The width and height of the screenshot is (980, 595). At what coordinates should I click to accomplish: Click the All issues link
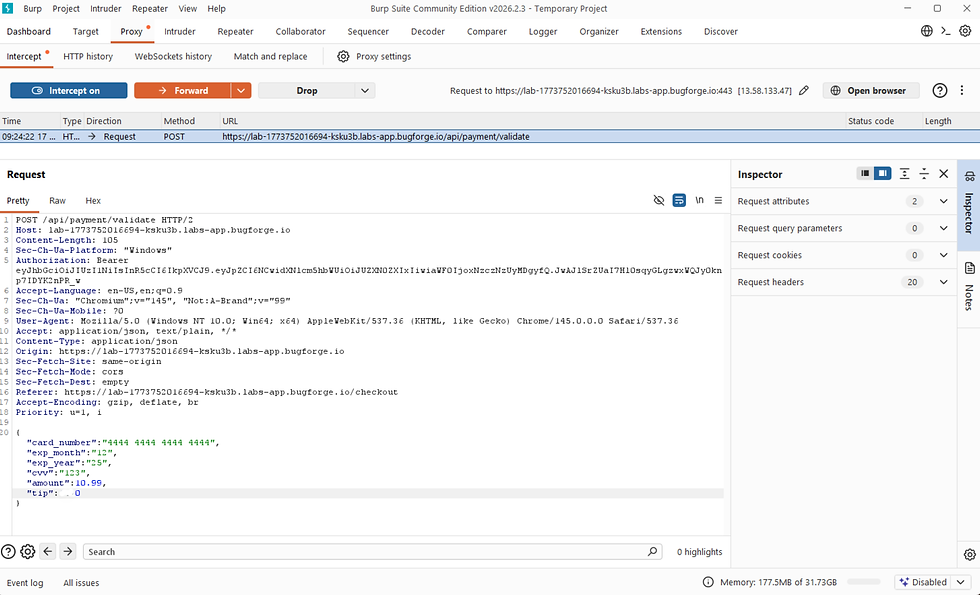pos(81,582)
